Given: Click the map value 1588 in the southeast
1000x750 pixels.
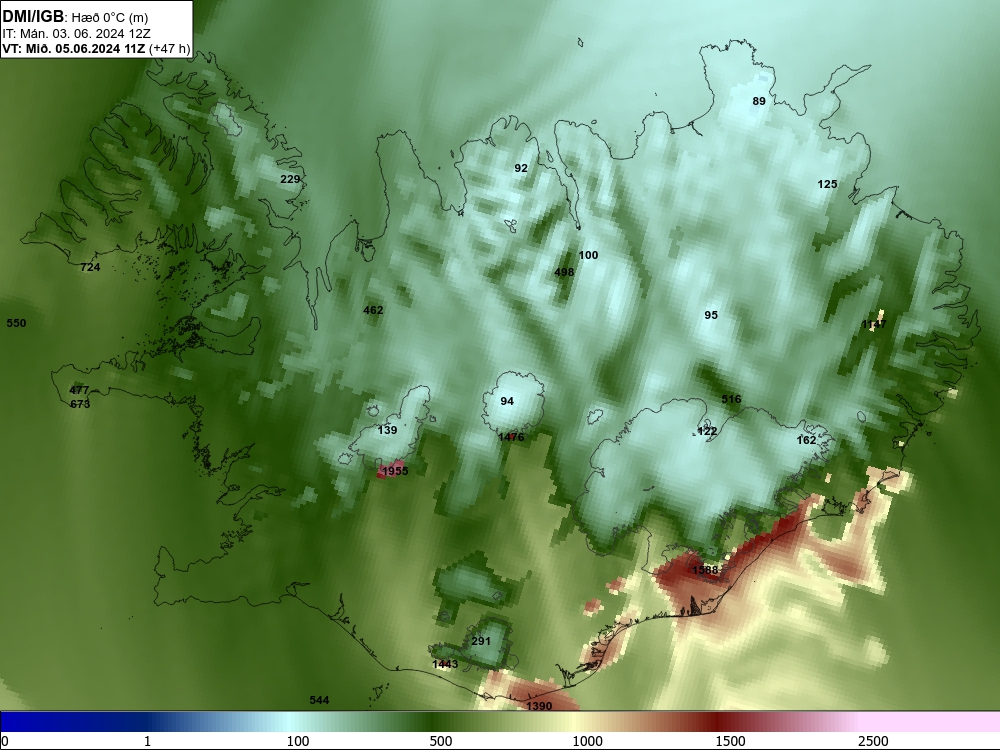Looking at the screenshot, I should click(705, 570).
